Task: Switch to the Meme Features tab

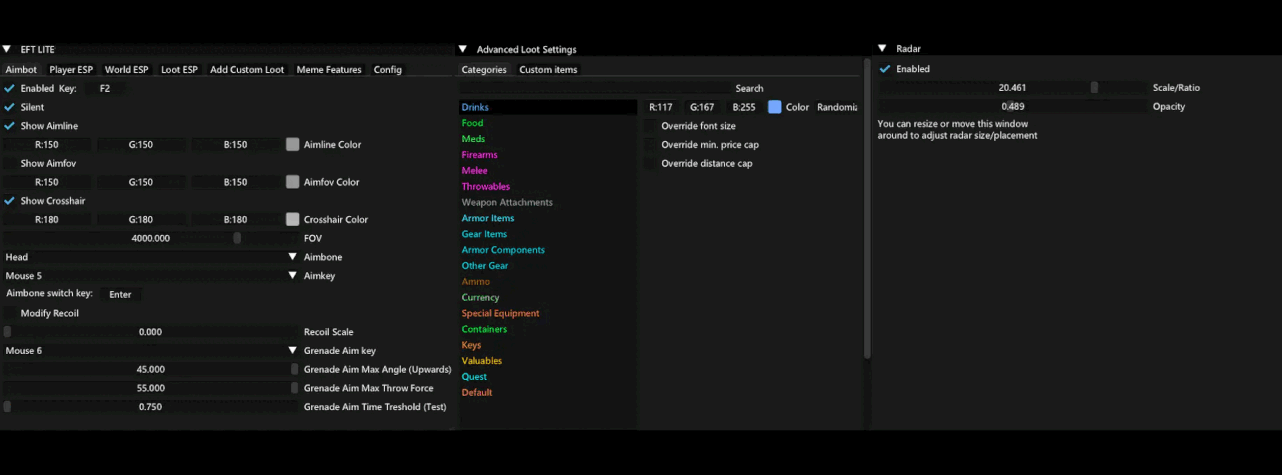Action: [329, 70]
